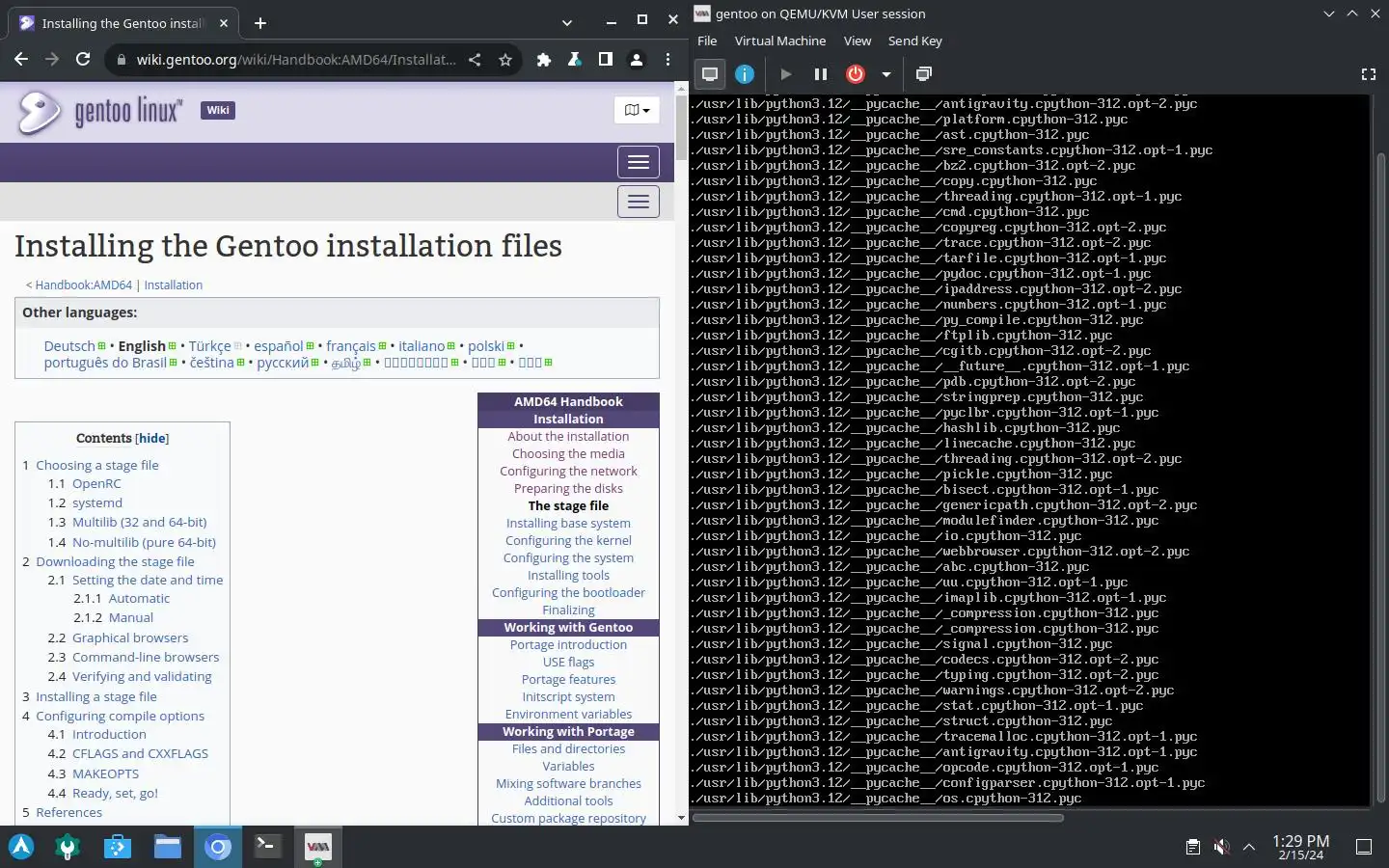Open the File menu in virt-manager

point(707,41)
